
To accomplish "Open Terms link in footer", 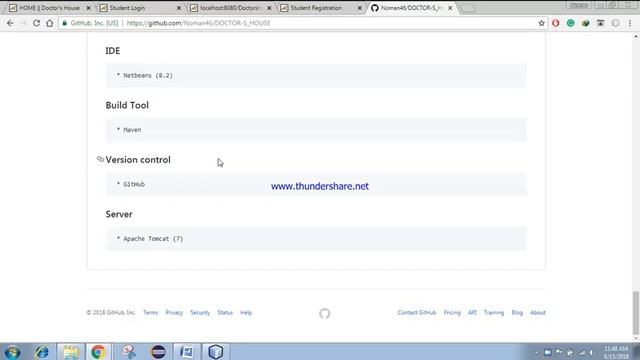I will 150,313.
